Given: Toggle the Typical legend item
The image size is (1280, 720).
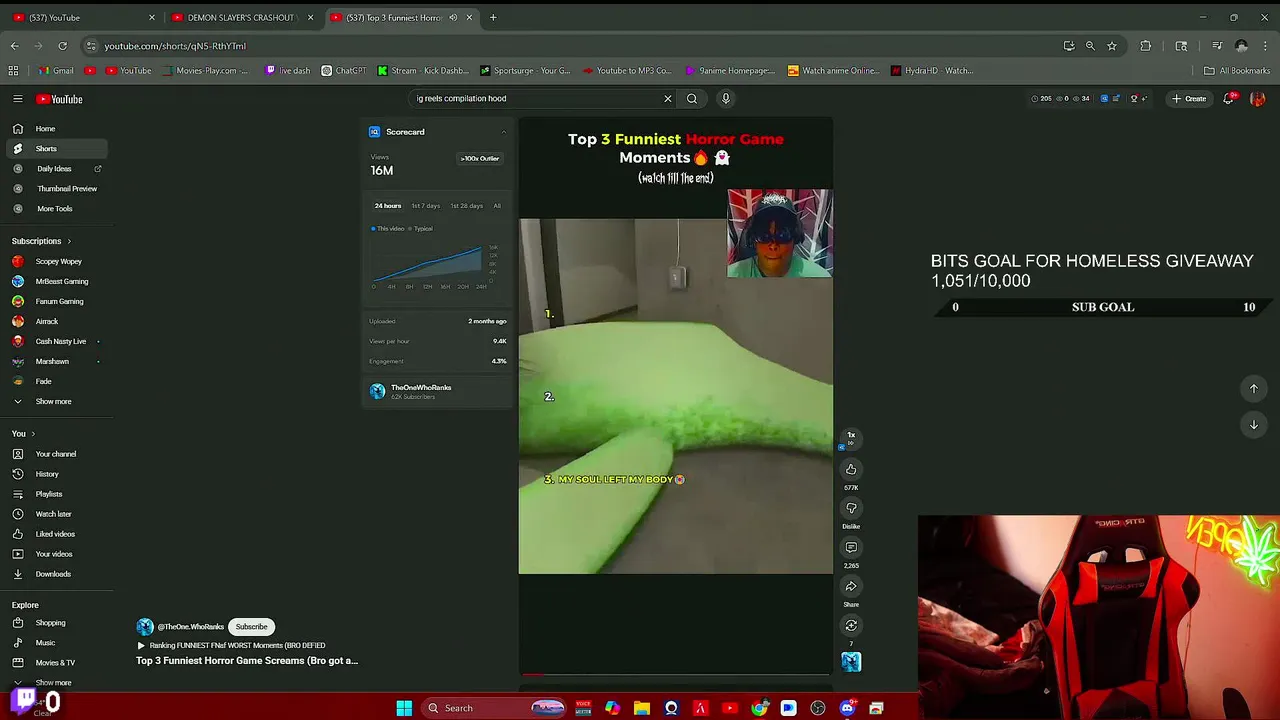Looking at the screenshot, I should (420, 228).
